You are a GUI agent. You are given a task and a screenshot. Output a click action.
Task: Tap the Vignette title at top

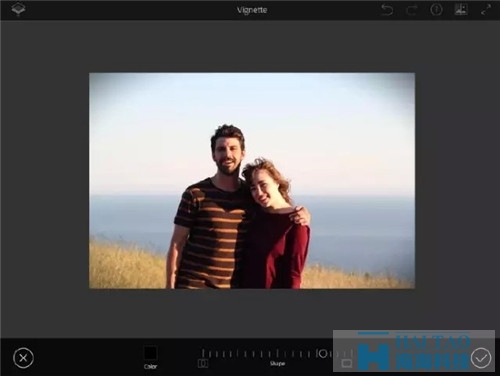click(252, 10)
